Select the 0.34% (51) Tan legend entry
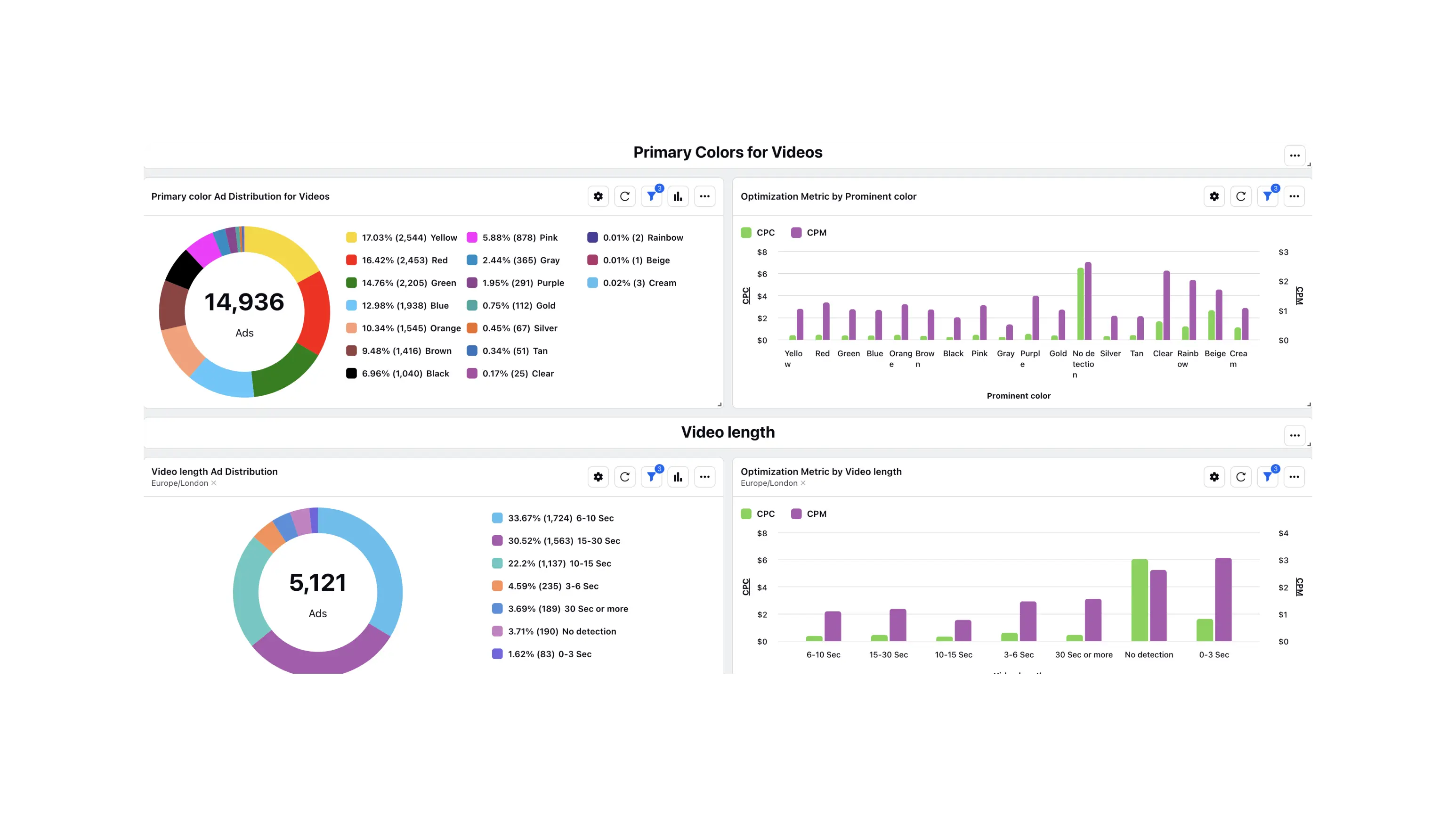Screen dimensions: 1456x816 [507, 351]
